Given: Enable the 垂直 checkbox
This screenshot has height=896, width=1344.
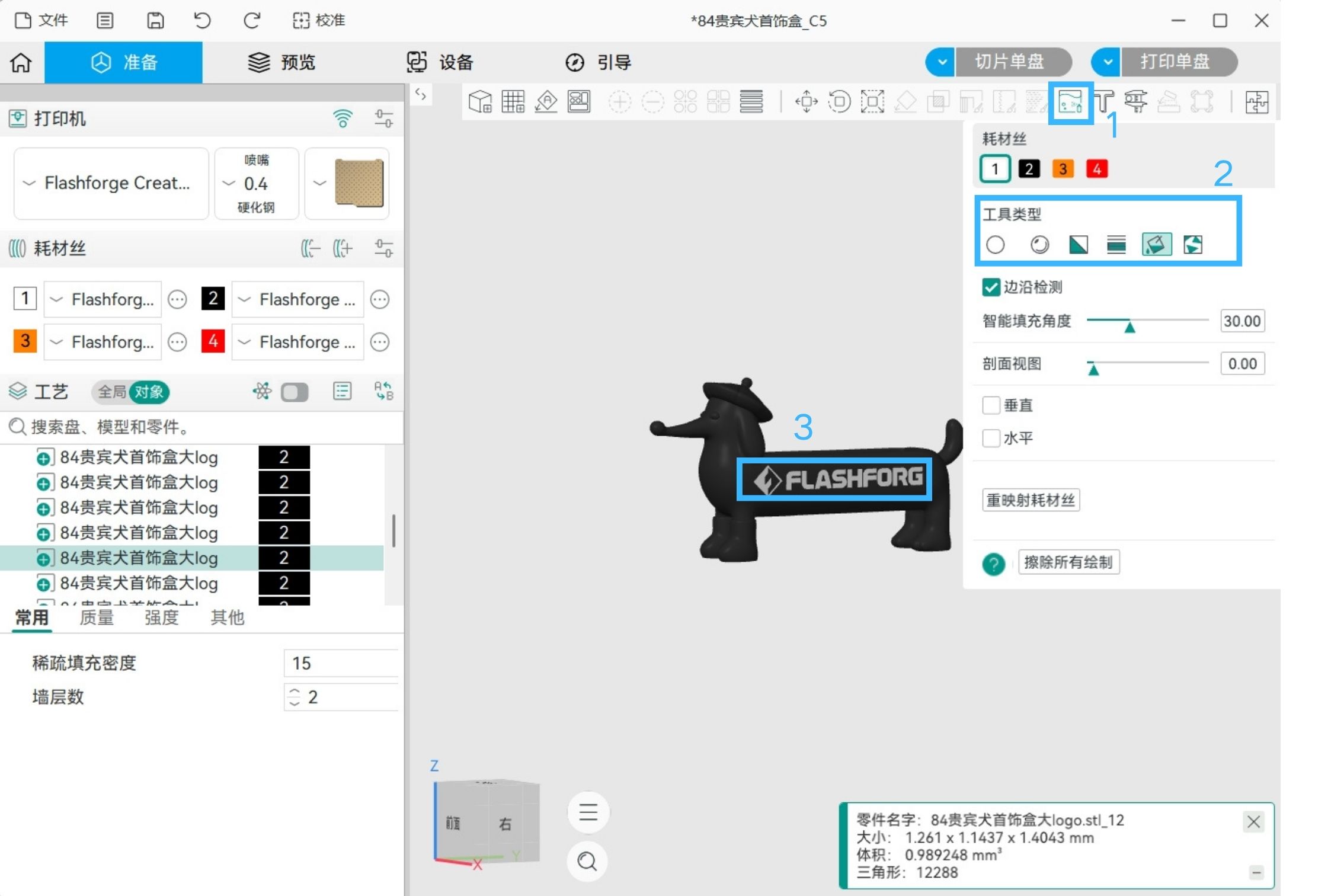Looking at the screenshot, I should click(x=991, y=405).
